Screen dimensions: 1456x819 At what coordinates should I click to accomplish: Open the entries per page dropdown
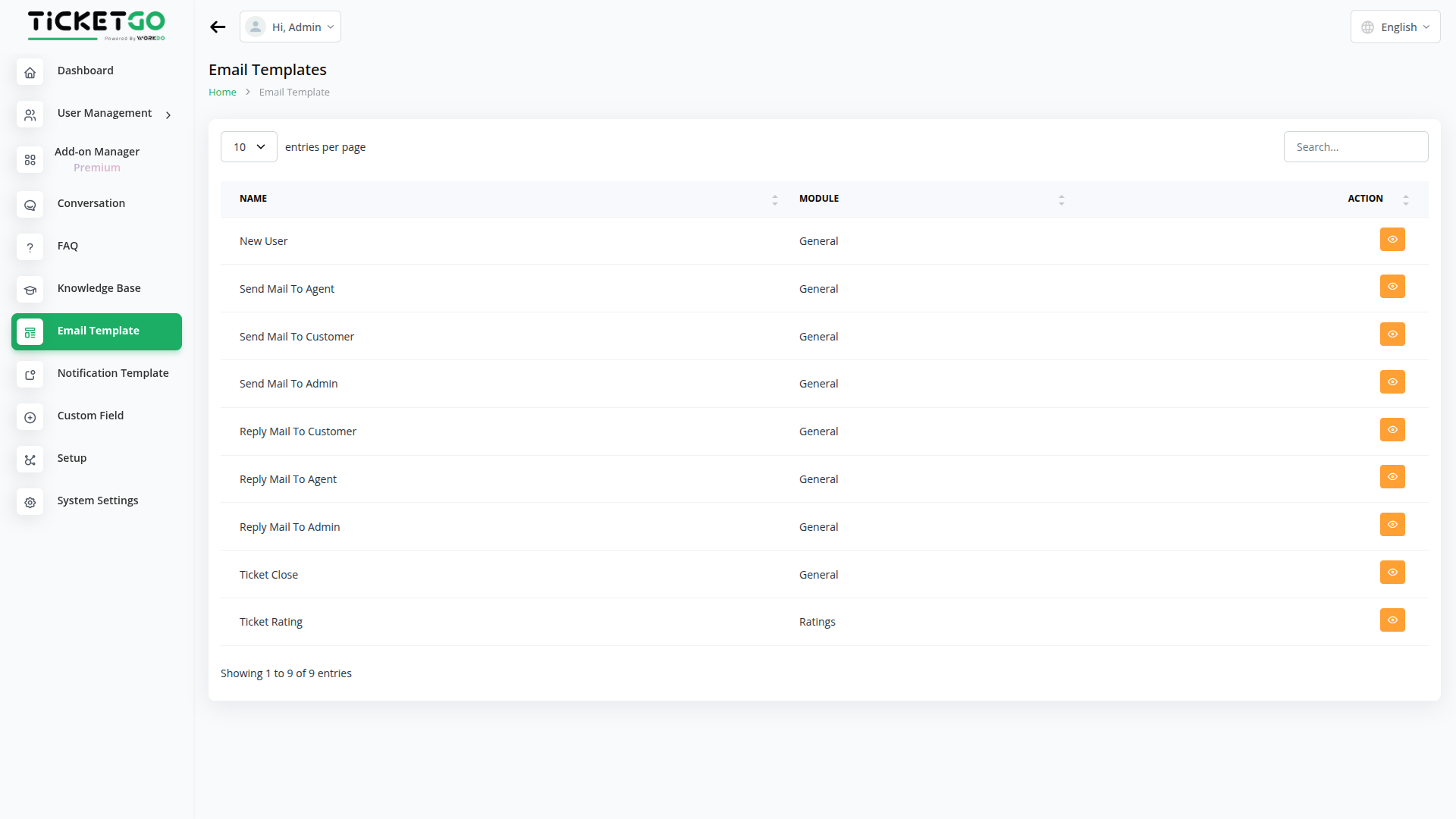(x=249, y=147)
